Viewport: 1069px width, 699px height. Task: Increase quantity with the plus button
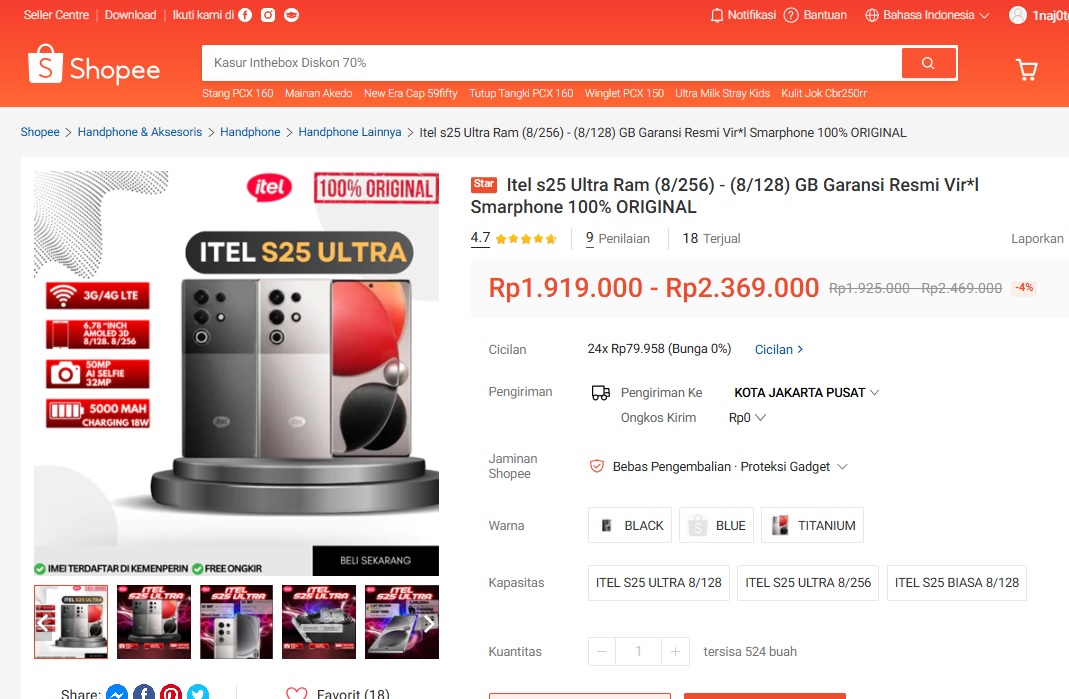pyautogui.click(x=675, y=651)
